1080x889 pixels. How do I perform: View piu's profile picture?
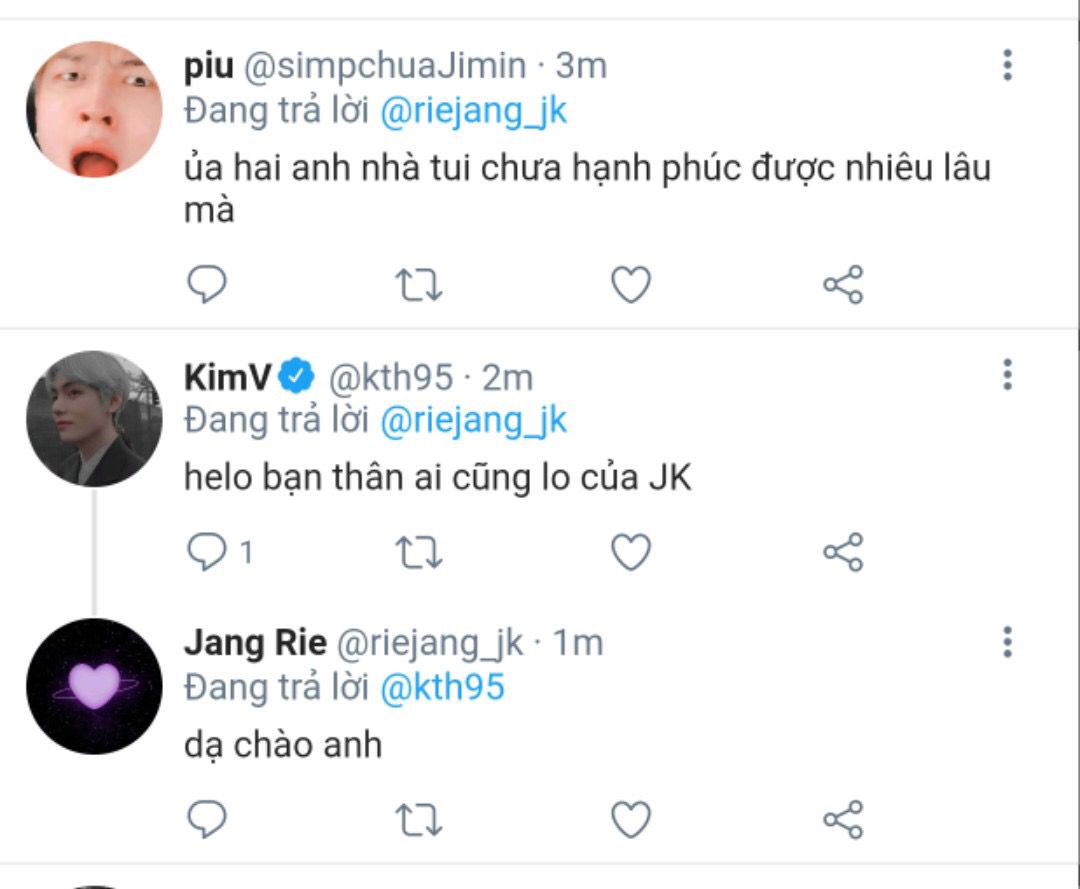click(94, 109)
